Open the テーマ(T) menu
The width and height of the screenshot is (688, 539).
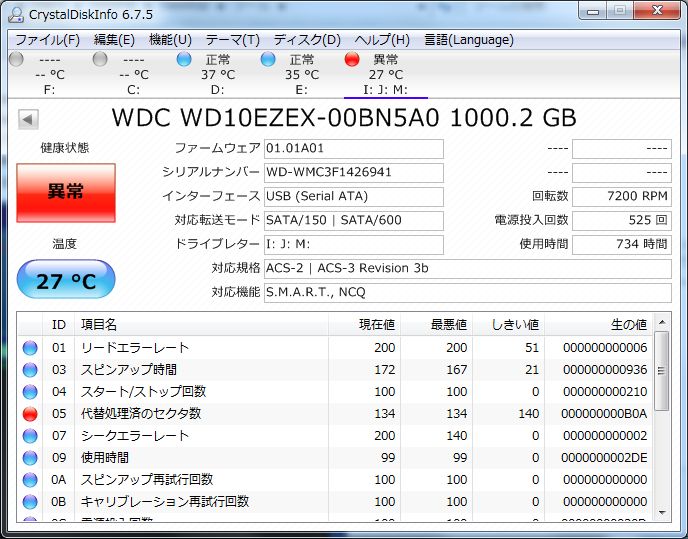click(233, 40)
